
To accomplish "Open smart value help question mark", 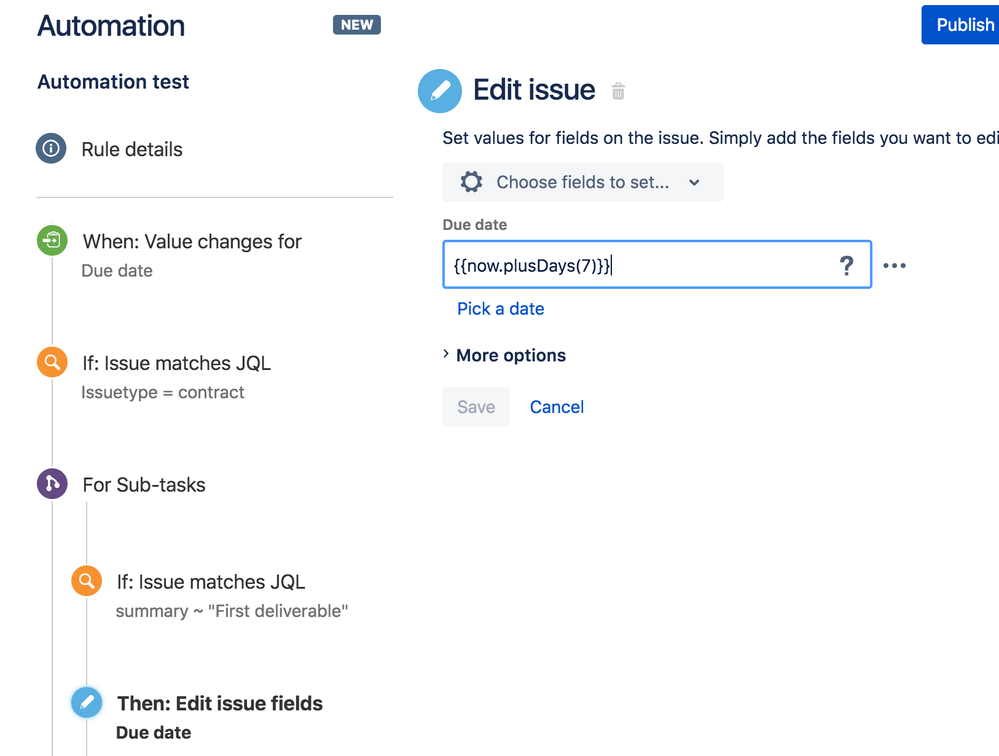I will [846, 265].
